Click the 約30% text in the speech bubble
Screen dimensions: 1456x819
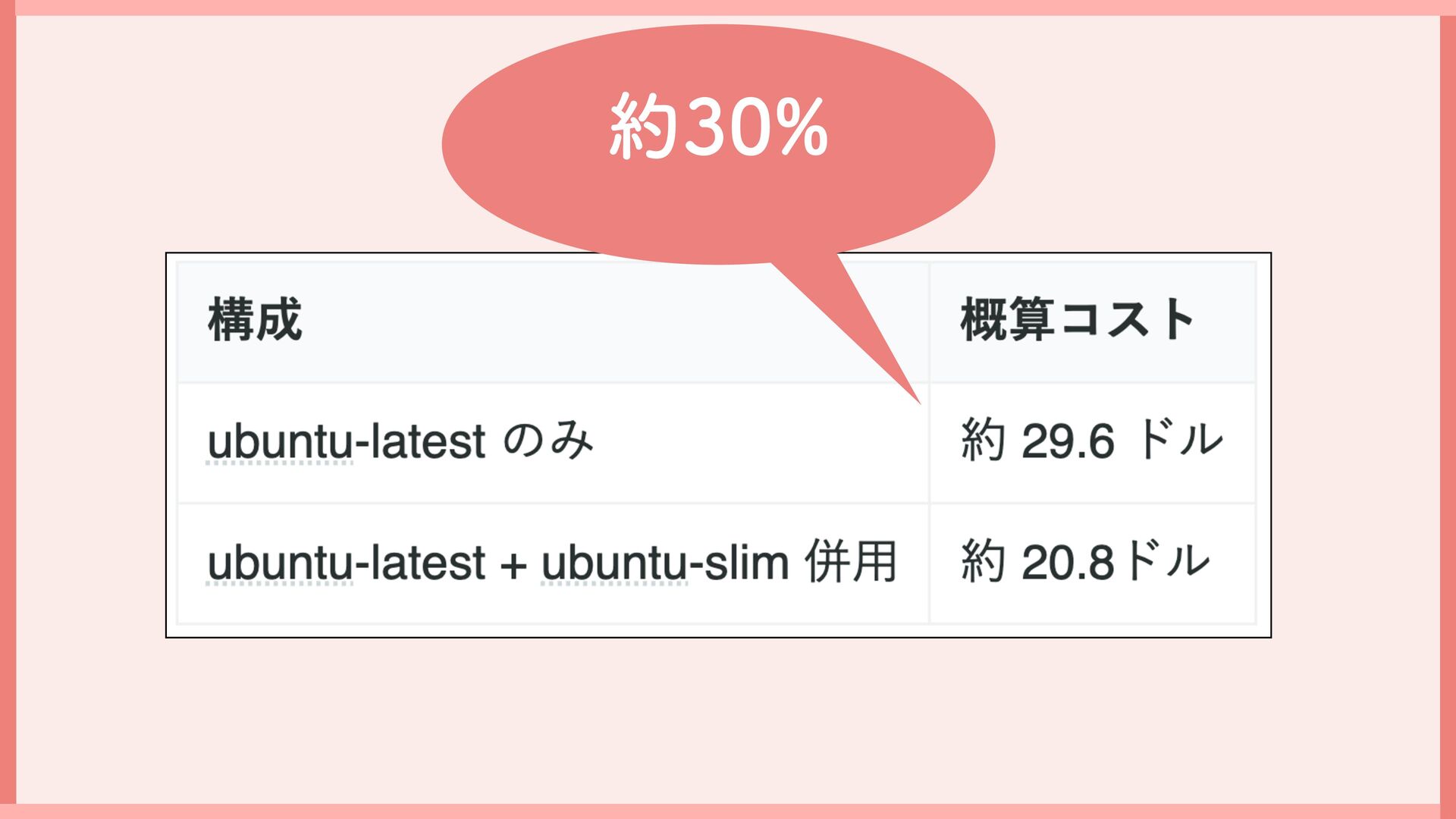(718, 127)
